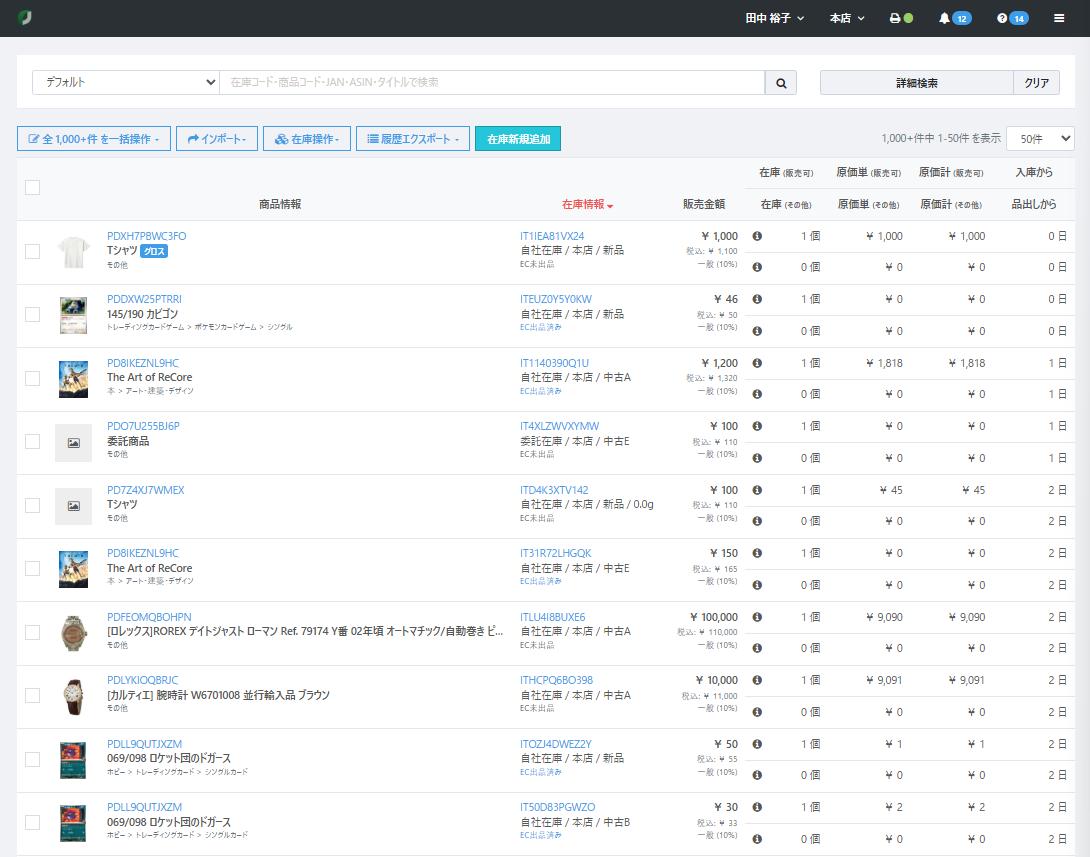Click the magnifier search icon button
This screenshot has height=857, width=1090.
pos(781,83)
